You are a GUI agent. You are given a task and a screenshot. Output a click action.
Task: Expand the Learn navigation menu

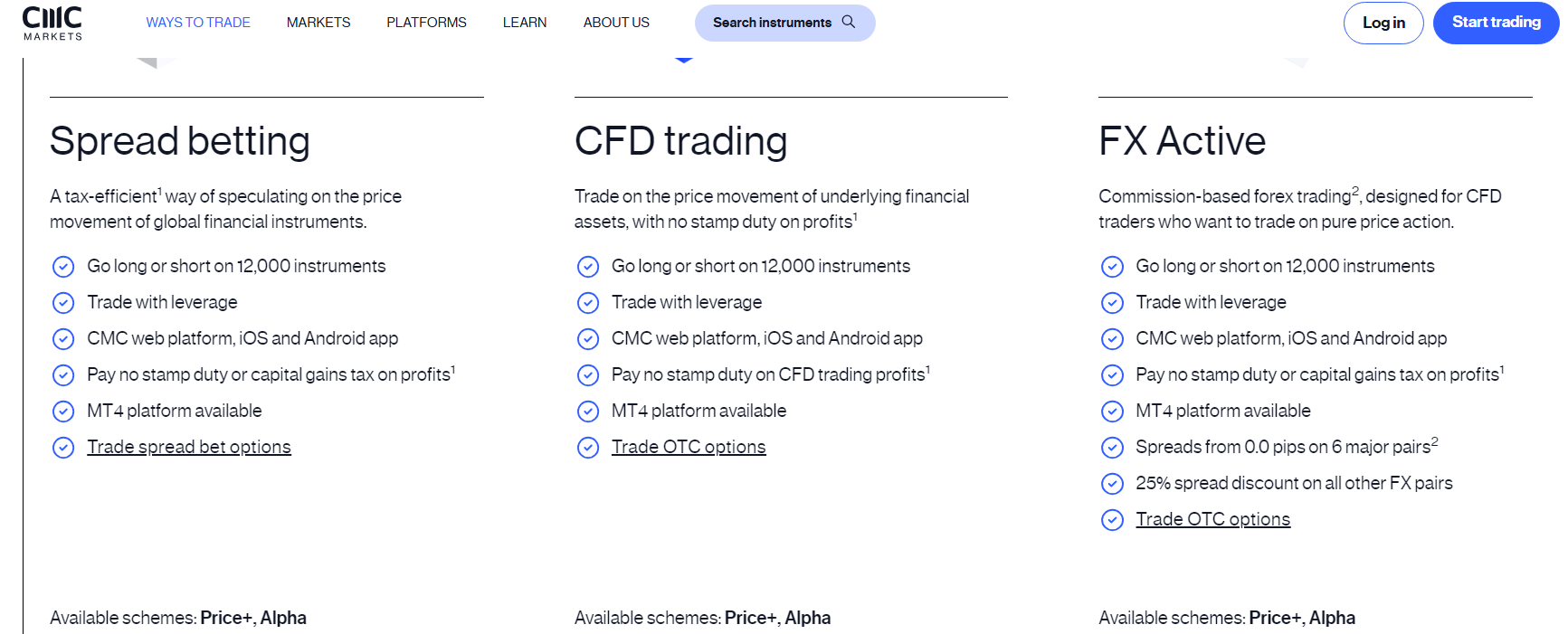[525, 23]
